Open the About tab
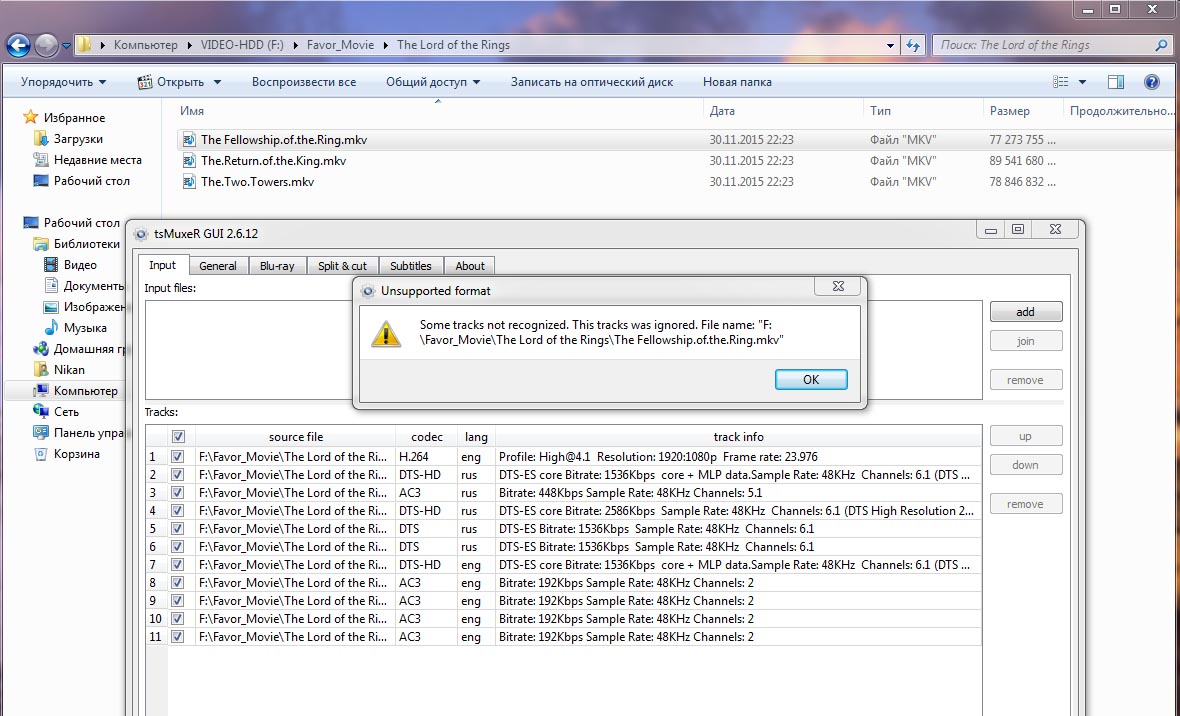This screenshot has height=716, width=1180. tap(470, 266)
